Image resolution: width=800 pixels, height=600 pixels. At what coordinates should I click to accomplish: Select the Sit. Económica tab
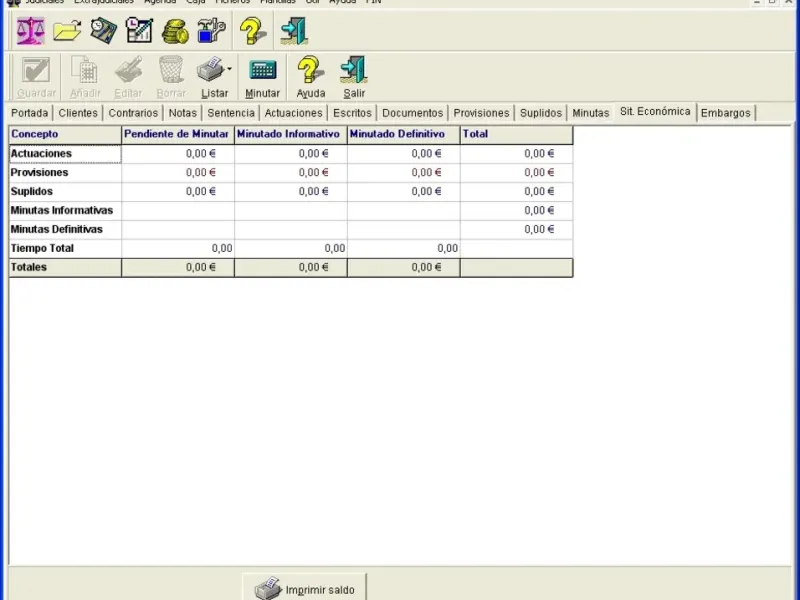point(655,112)
